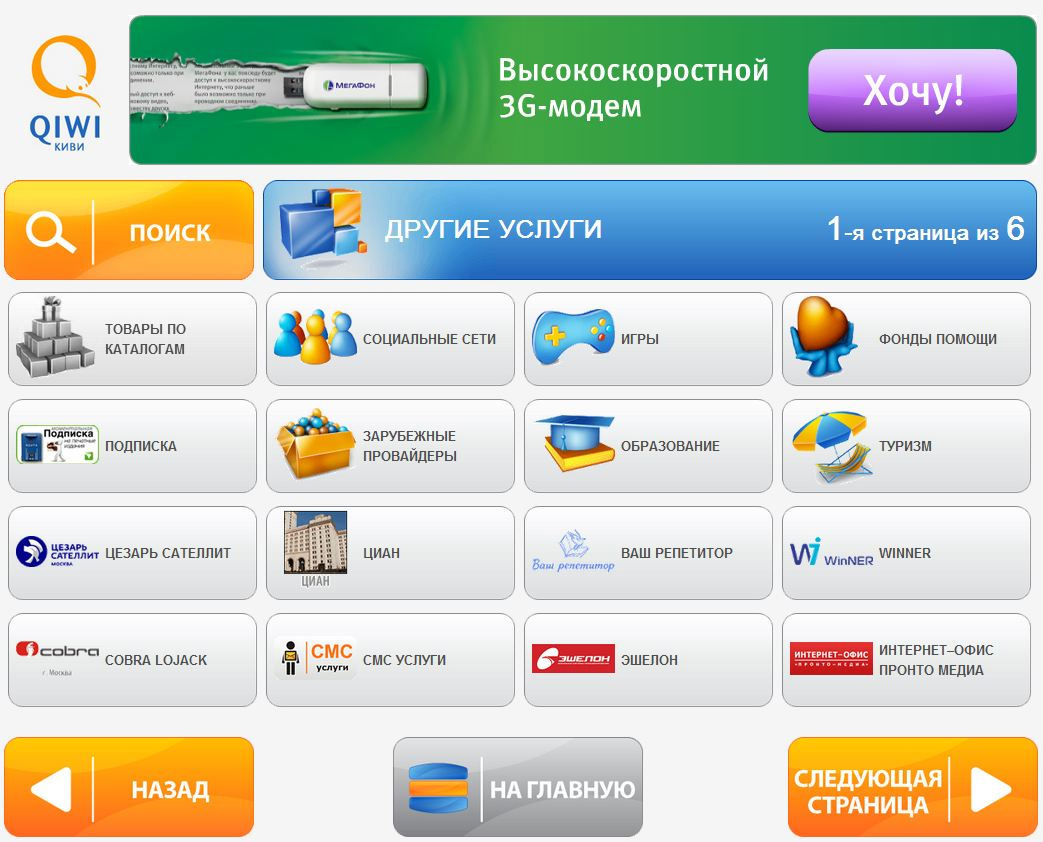Click the ЦИАН building picture
Viewport: 1043px width, 842px height.
(315, 542)
